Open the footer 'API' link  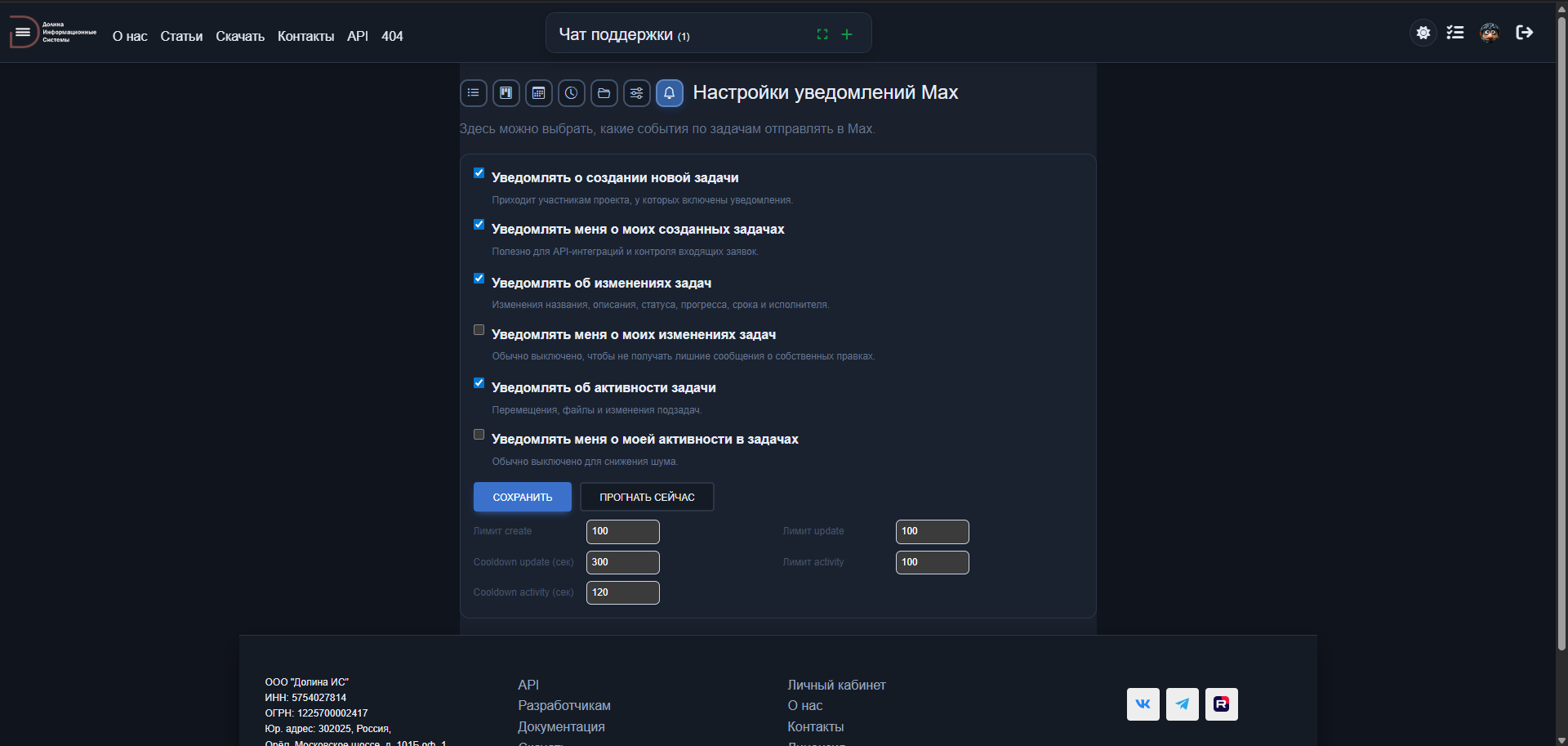(528, 685)
